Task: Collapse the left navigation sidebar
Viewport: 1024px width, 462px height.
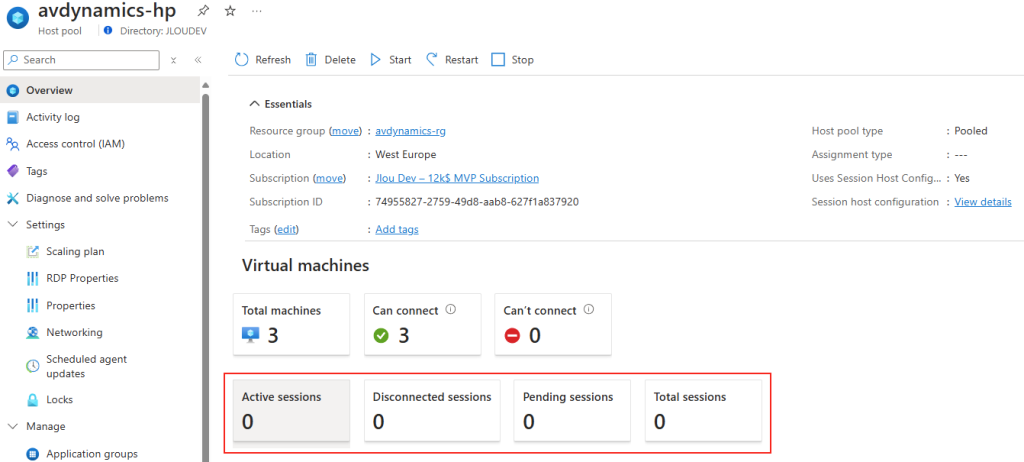Action: pyautogui.click(x=198, y=60)
